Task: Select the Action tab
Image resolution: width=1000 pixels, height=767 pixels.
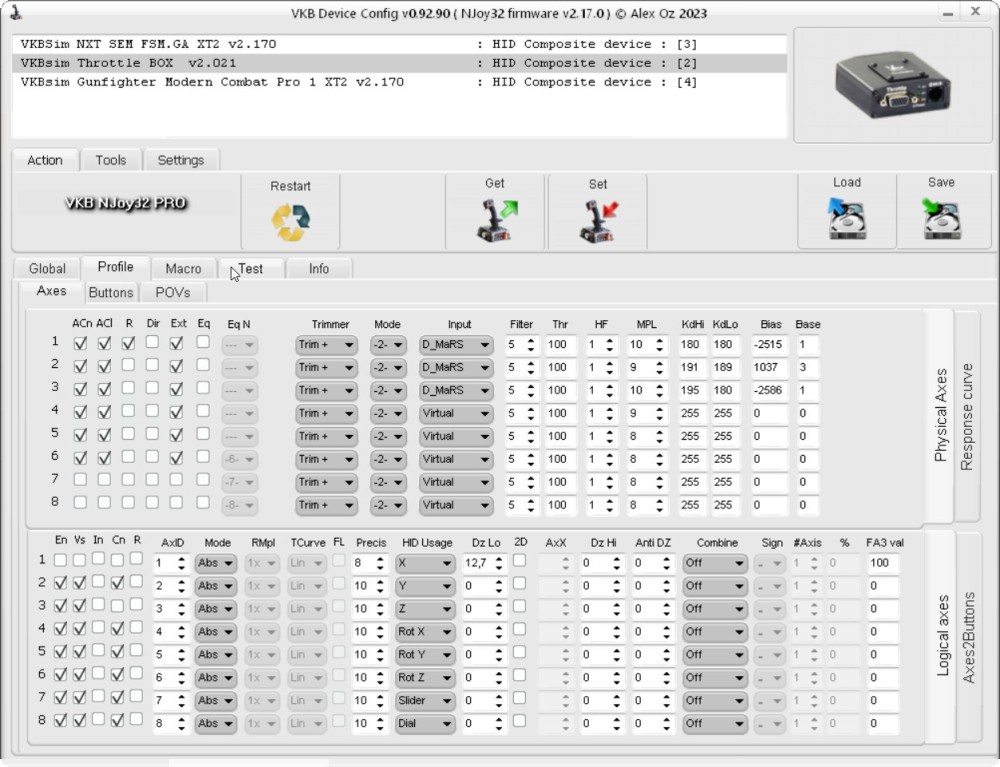Action: (x=45, y=160)
